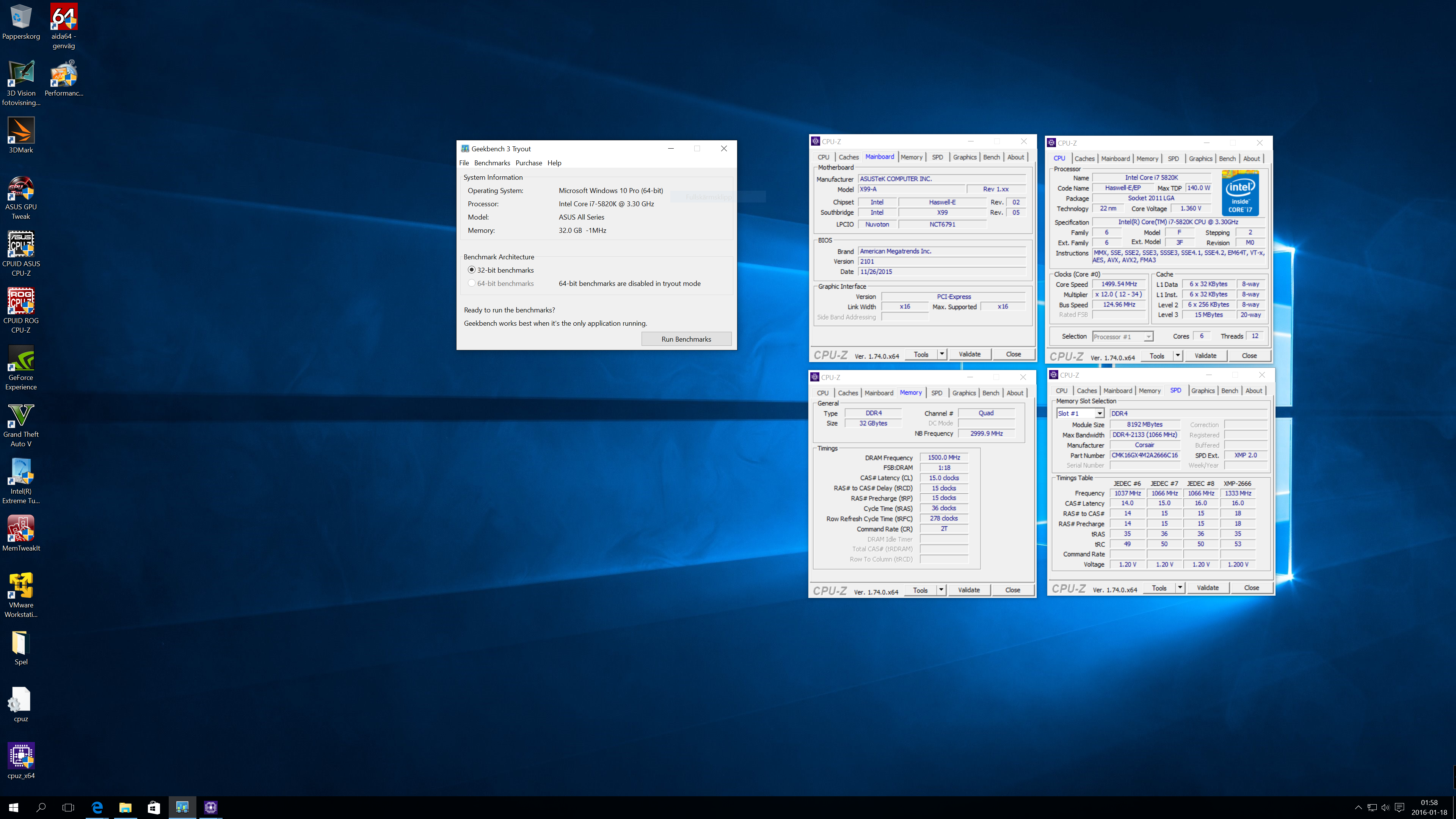
Task: Open the Windows Start button
Action: pos(14,807)
